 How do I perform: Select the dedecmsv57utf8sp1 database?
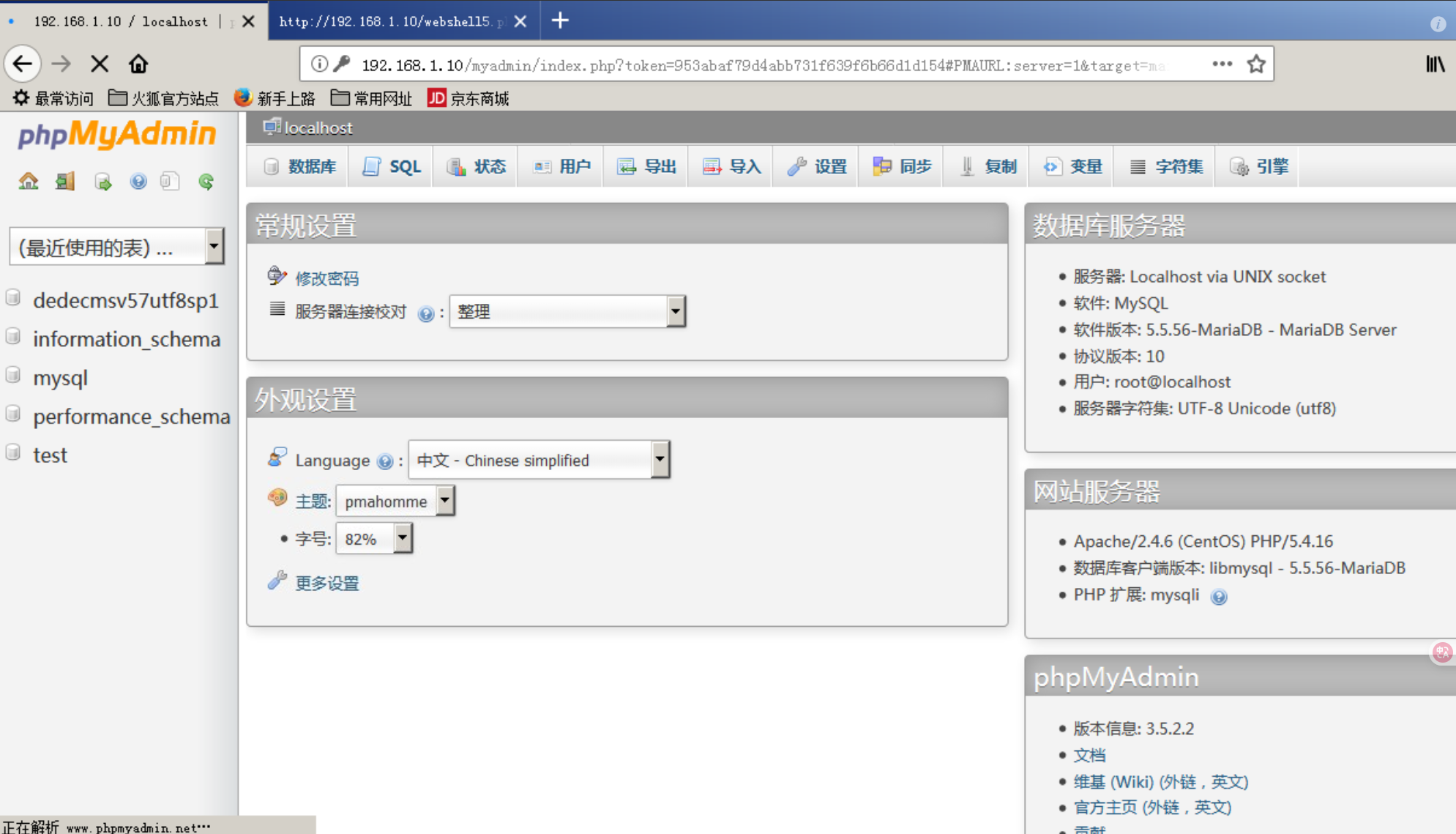126,300
